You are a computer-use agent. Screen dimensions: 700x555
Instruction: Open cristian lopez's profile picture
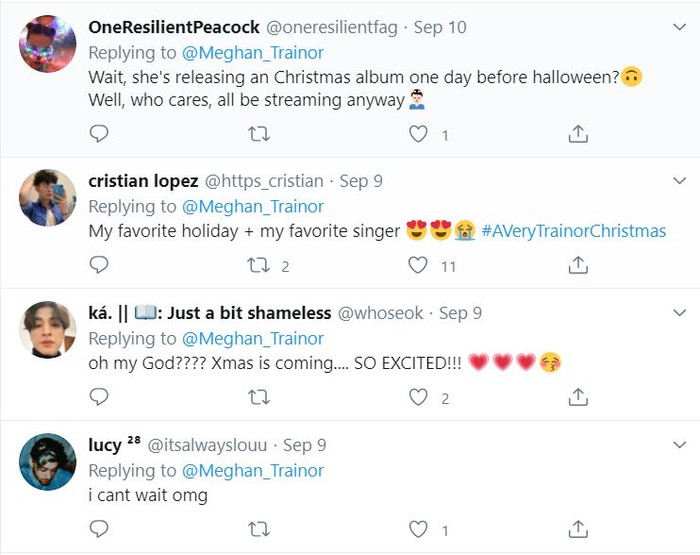click(48, 198)
